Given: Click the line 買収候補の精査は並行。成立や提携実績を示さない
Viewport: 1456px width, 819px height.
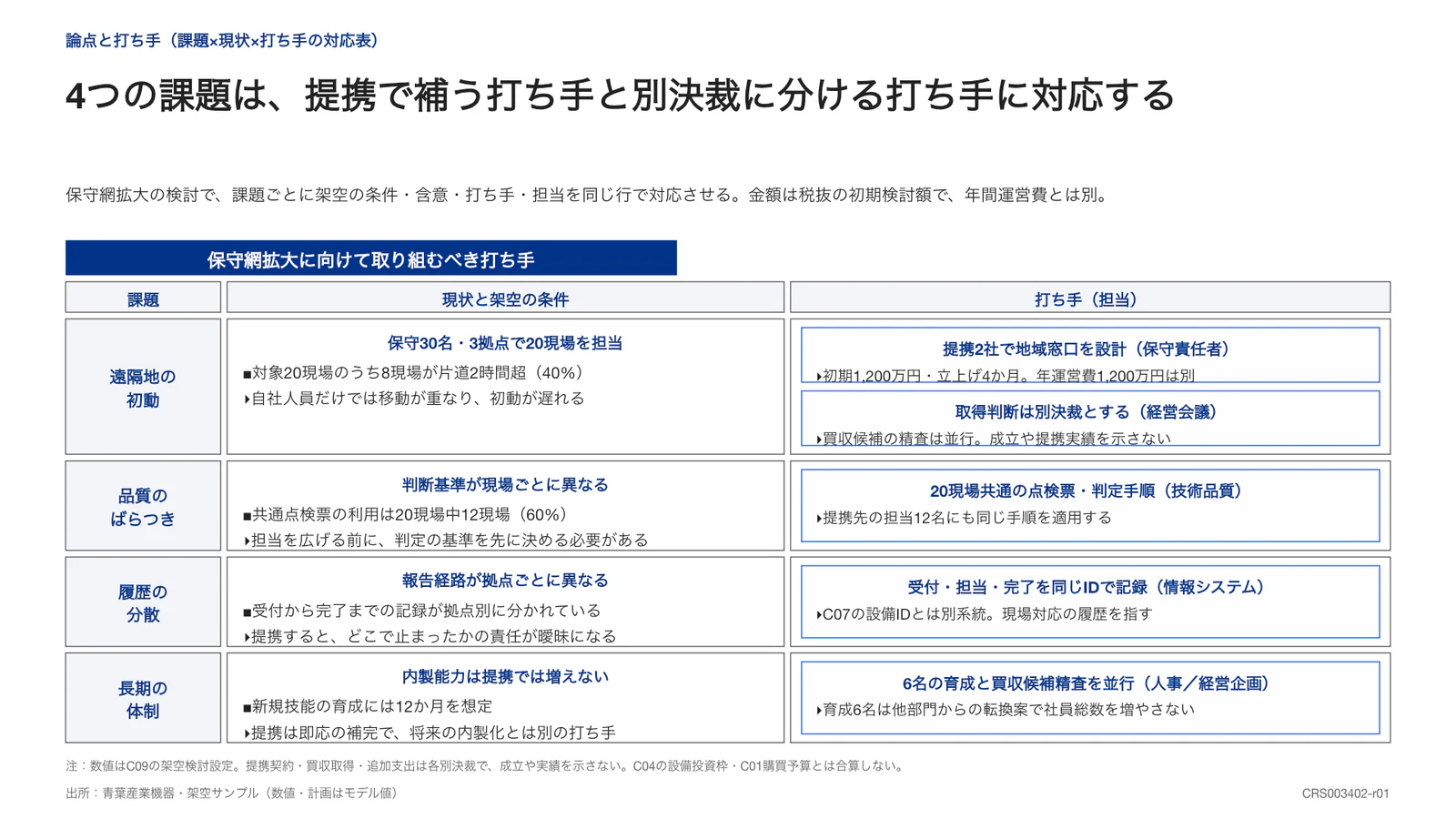Looking at the screenshot, I should [994, 439].
